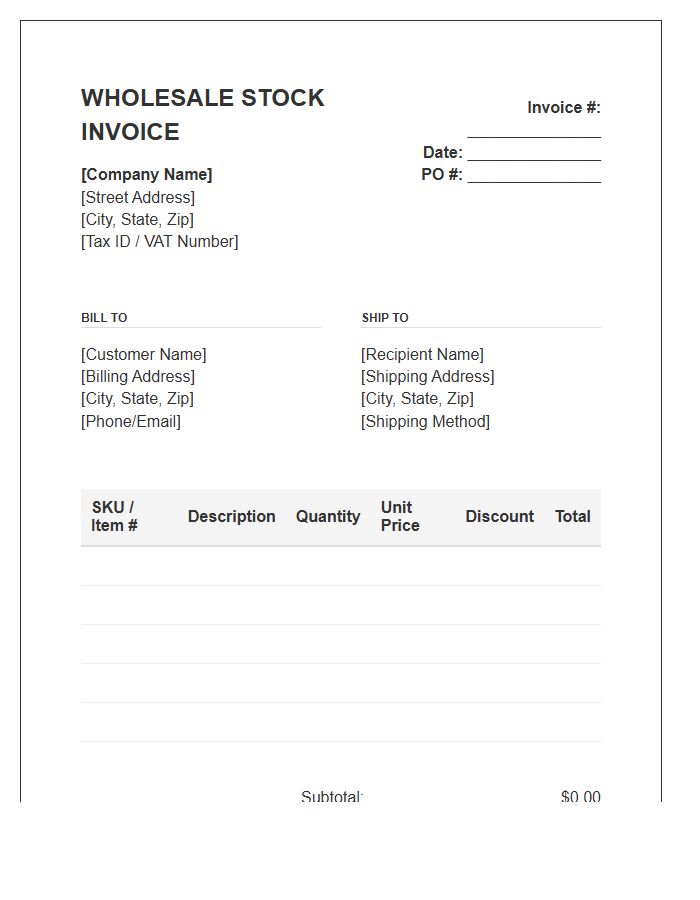Image resolution: width=700 pixels, height=900 pixels.
Task: Select the [Shipping Method] placeholder
Action: [x=425, y=421]
